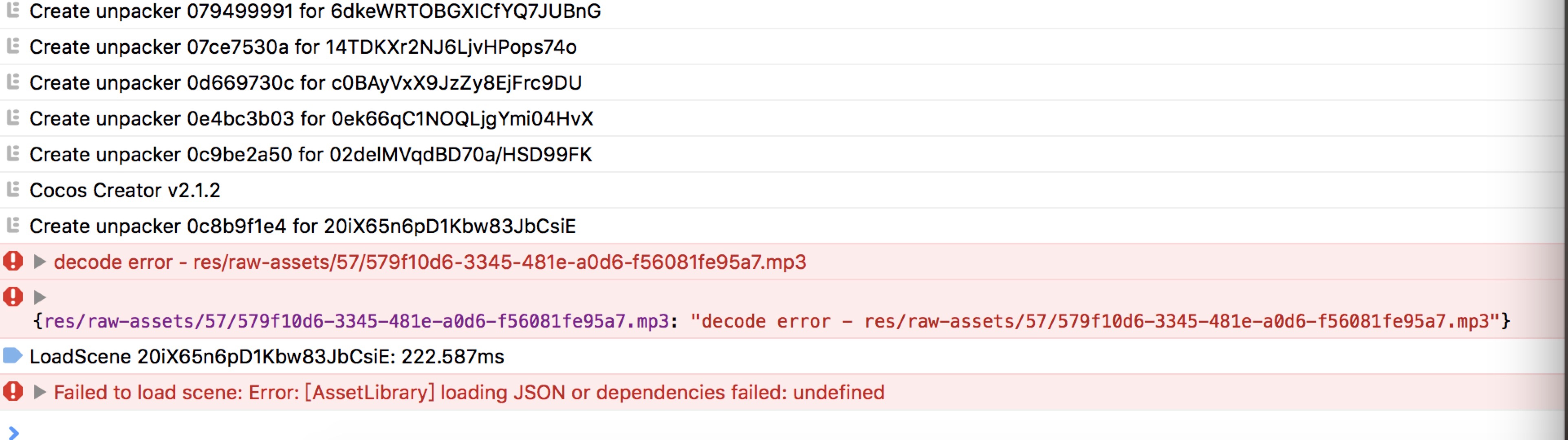Select the Cocos Creator v2.1.2 log text

point(125,191)
